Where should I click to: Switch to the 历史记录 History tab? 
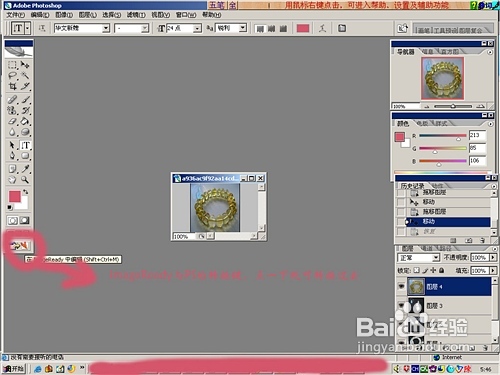412,186
